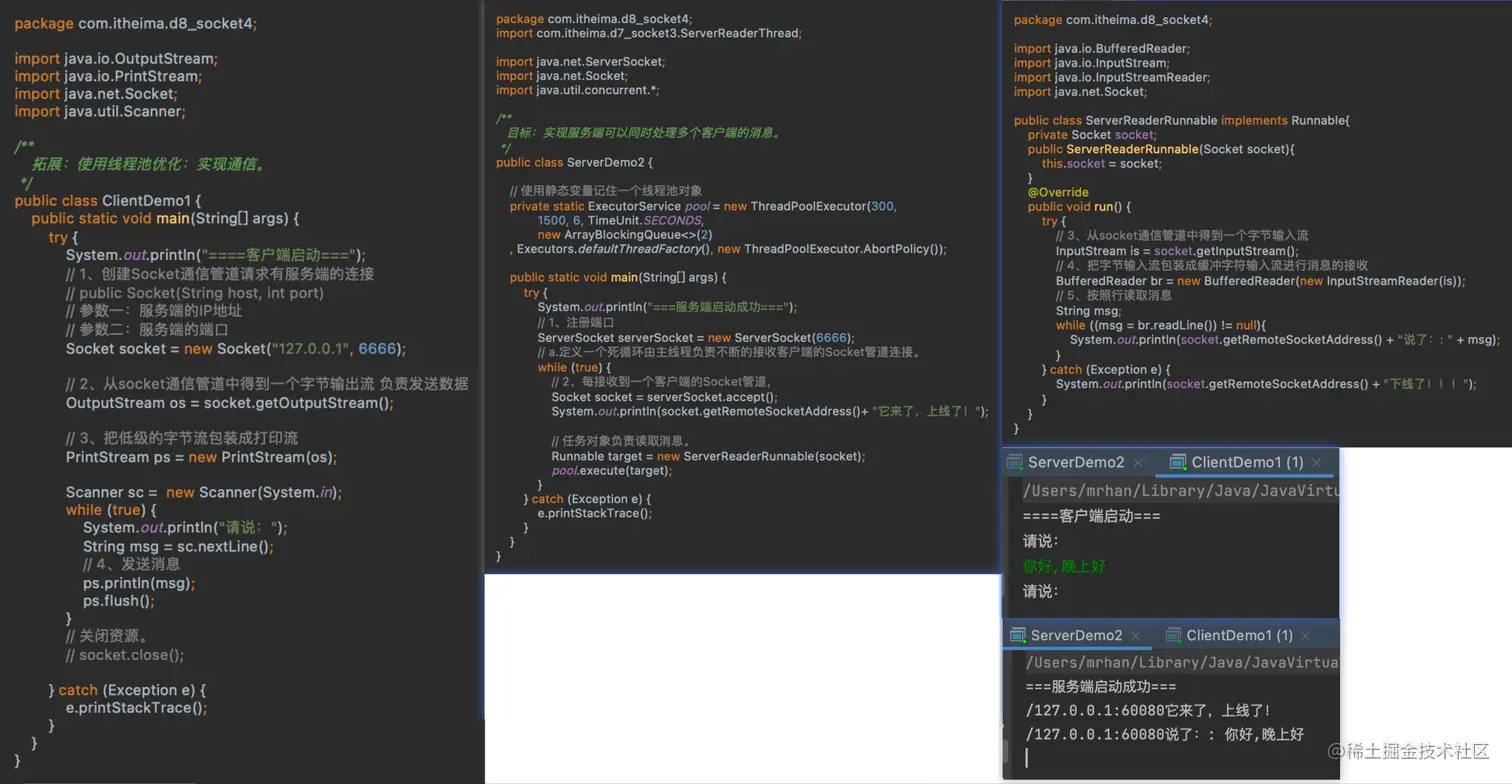The width and height of the screenshot is (1512, 784).
Task: Click the BufferedReader br = new BufferedReader line
Action: 1261,281
